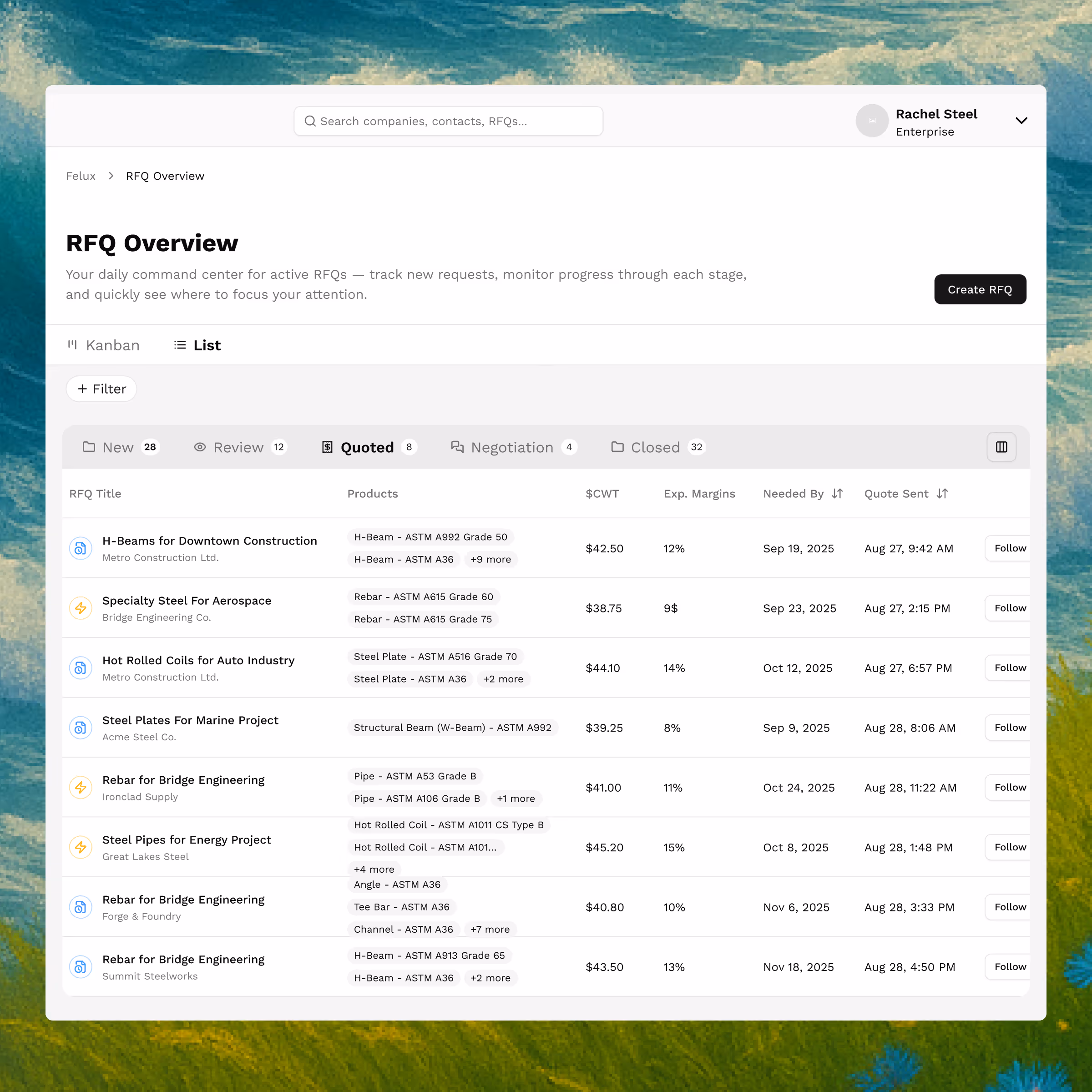Click blue document icon for H-Beams RFQ

(x=80, y=548)
